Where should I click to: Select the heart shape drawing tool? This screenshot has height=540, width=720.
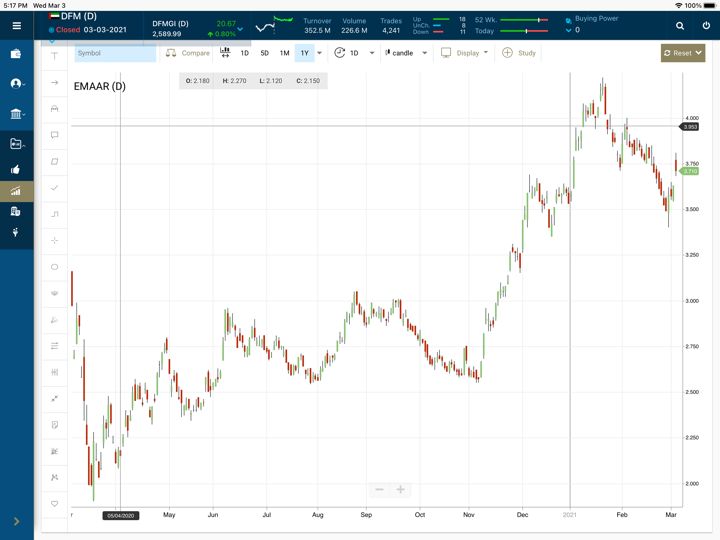click(x=55, y=504)
